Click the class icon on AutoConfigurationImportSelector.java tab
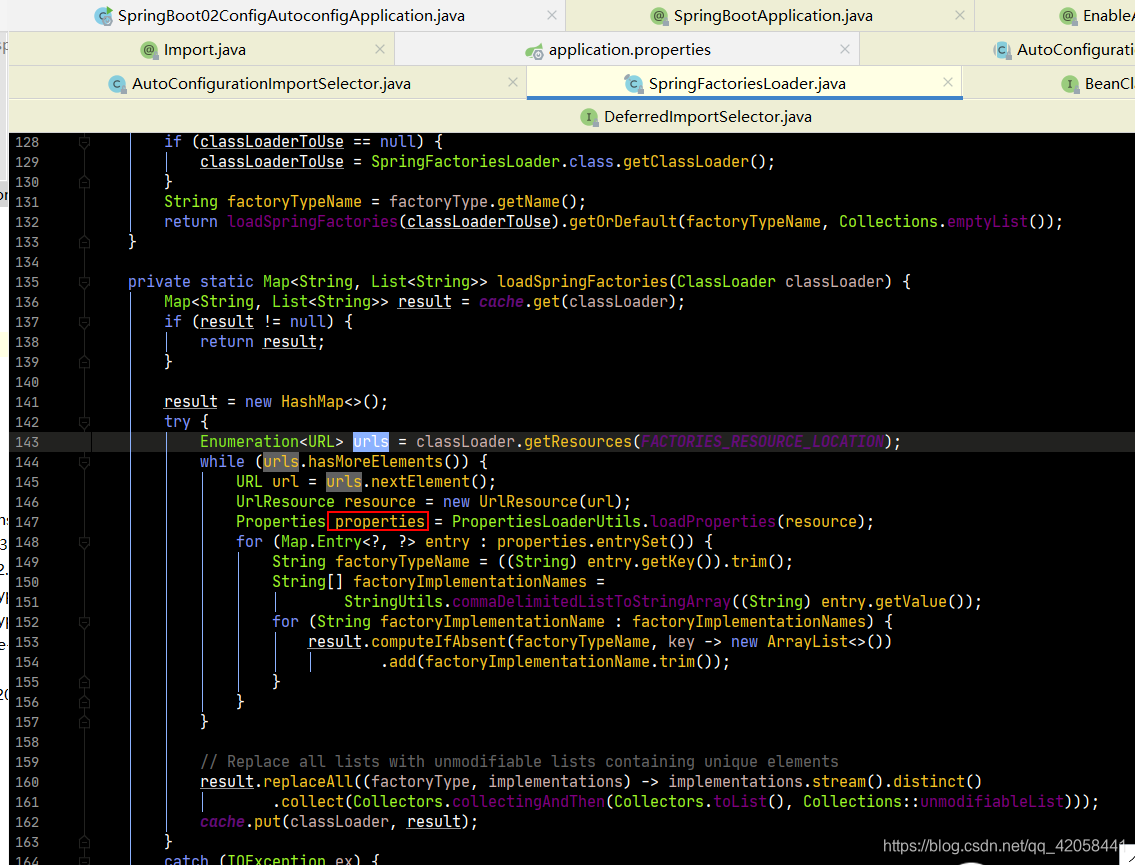Image resolution: width=1135 pixels, height=865 pixels. click(118, 84)
